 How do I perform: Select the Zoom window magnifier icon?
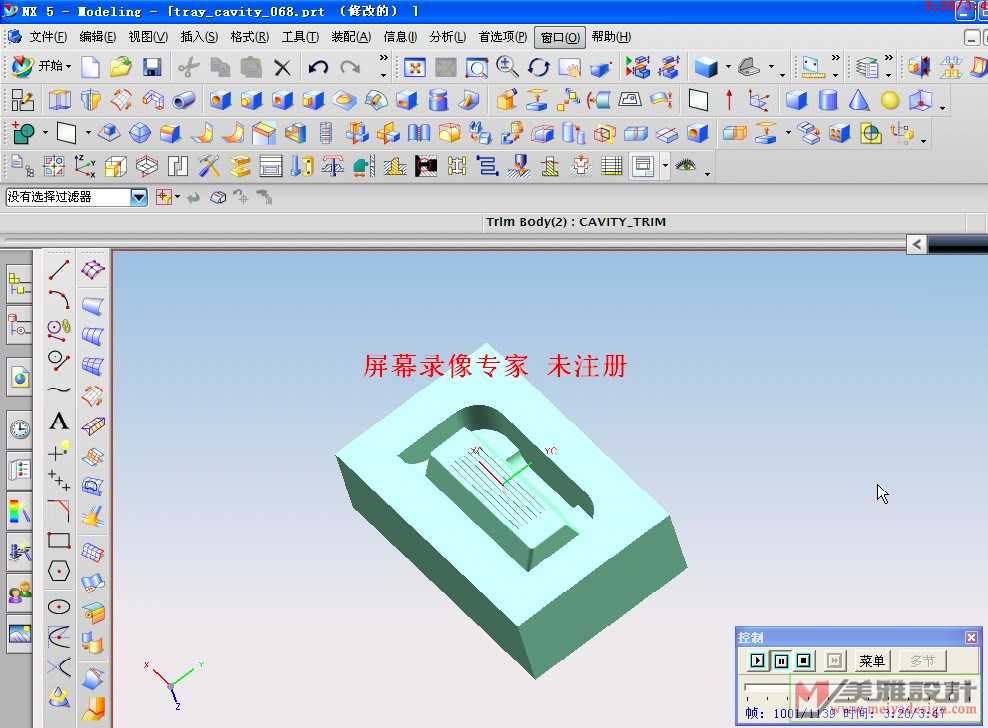(x=477, y=67)
